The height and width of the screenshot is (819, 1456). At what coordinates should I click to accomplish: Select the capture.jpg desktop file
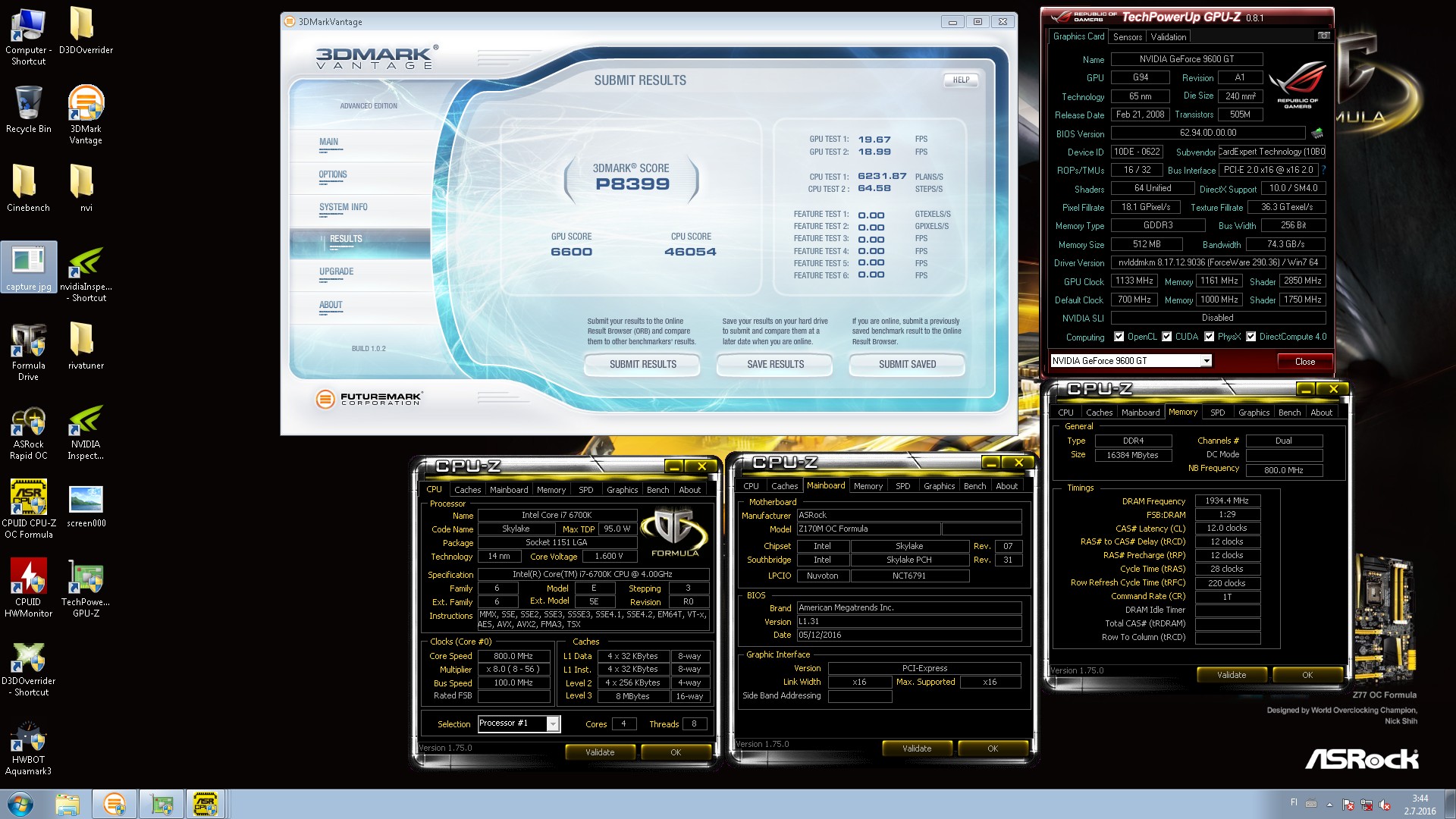point(29,268)
